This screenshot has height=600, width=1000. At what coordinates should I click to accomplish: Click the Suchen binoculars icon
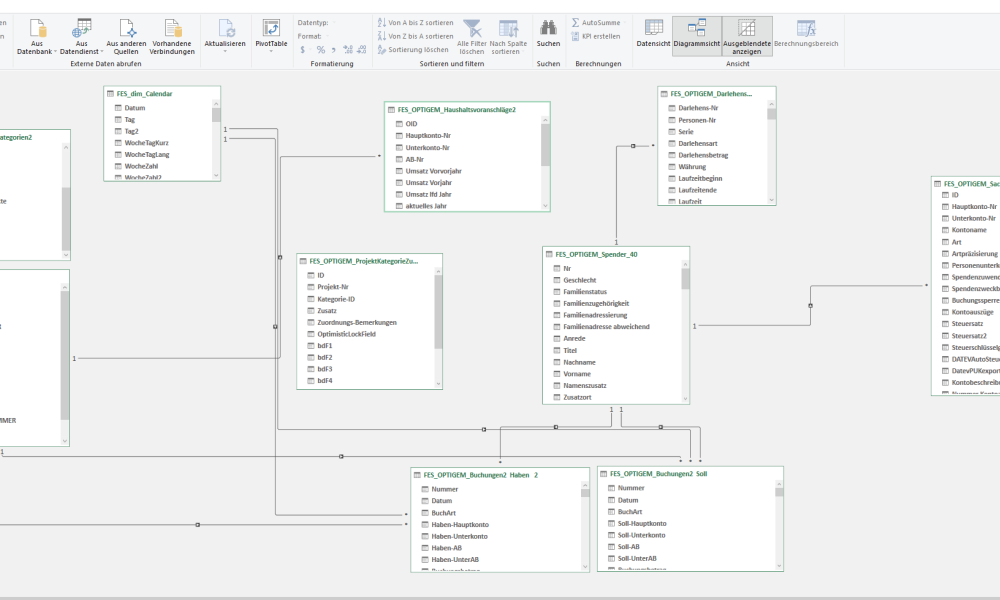[548, 27]
